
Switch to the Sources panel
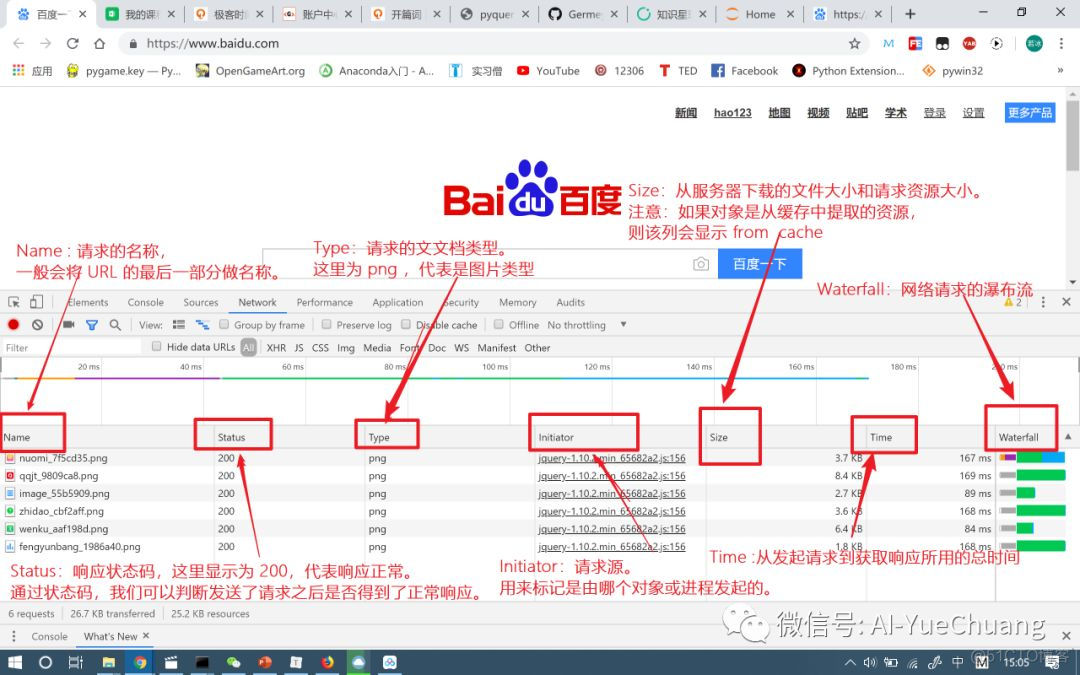click(x=200, y=302)
